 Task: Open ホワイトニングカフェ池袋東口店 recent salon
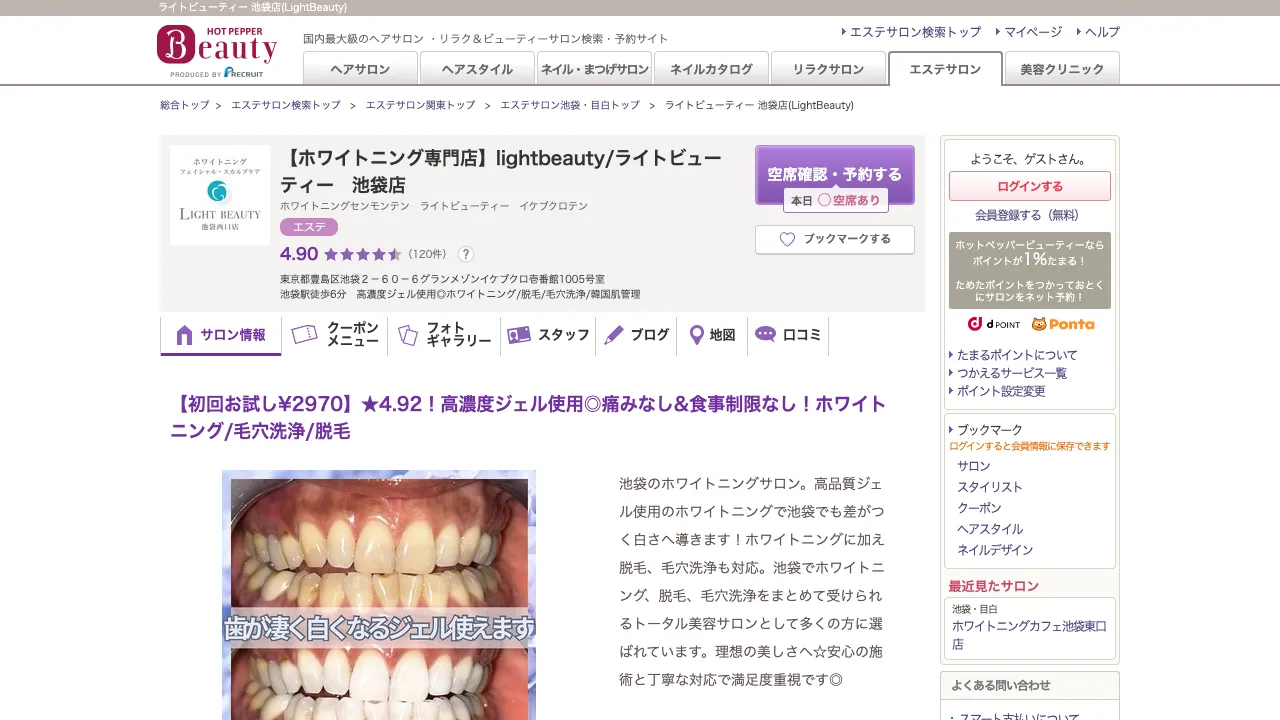(1029, 635)
